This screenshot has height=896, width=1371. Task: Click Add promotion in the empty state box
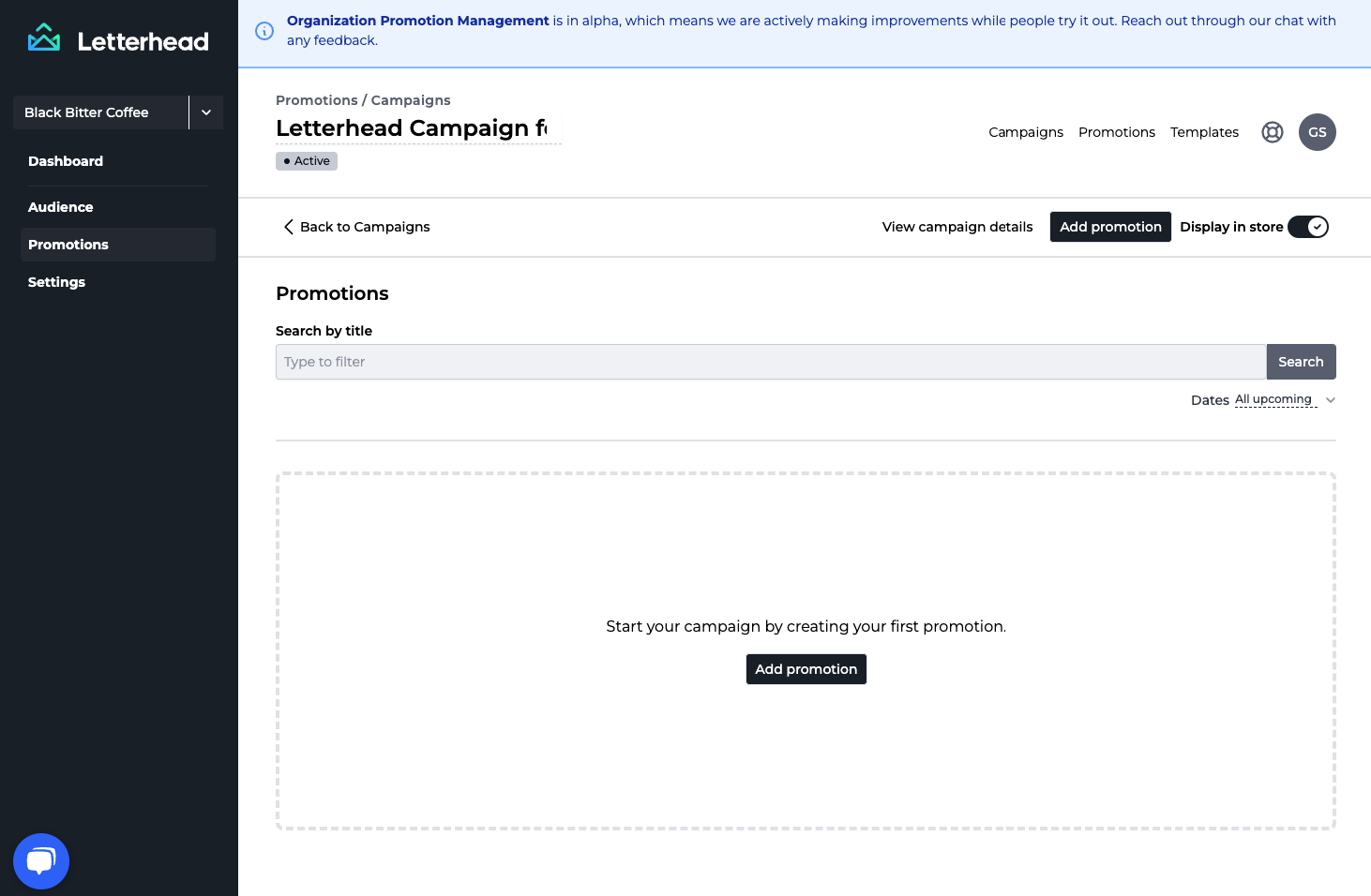pos(806,669)
